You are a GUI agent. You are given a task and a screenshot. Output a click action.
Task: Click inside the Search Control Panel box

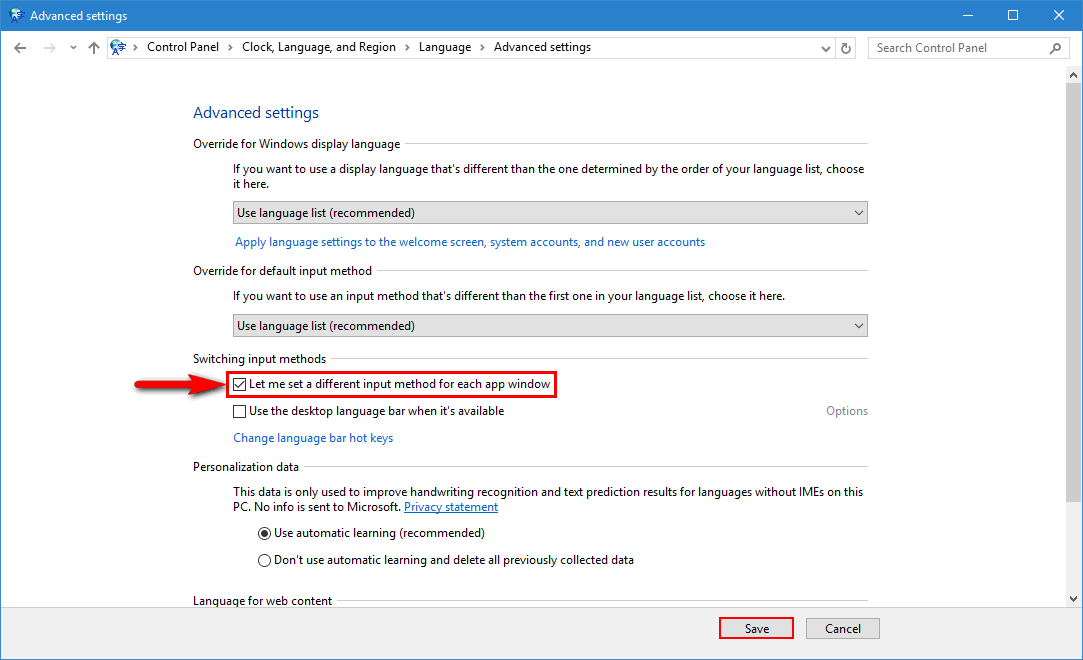pyautogui.click(x=960, y=47)
